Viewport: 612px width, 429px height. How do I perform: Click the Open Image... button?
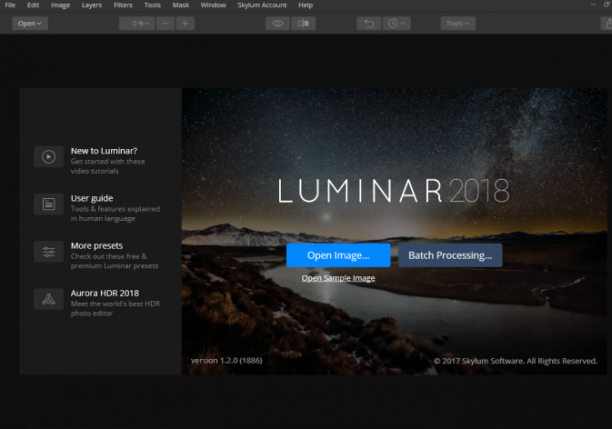pyautogui.click(x=338, y=255)
